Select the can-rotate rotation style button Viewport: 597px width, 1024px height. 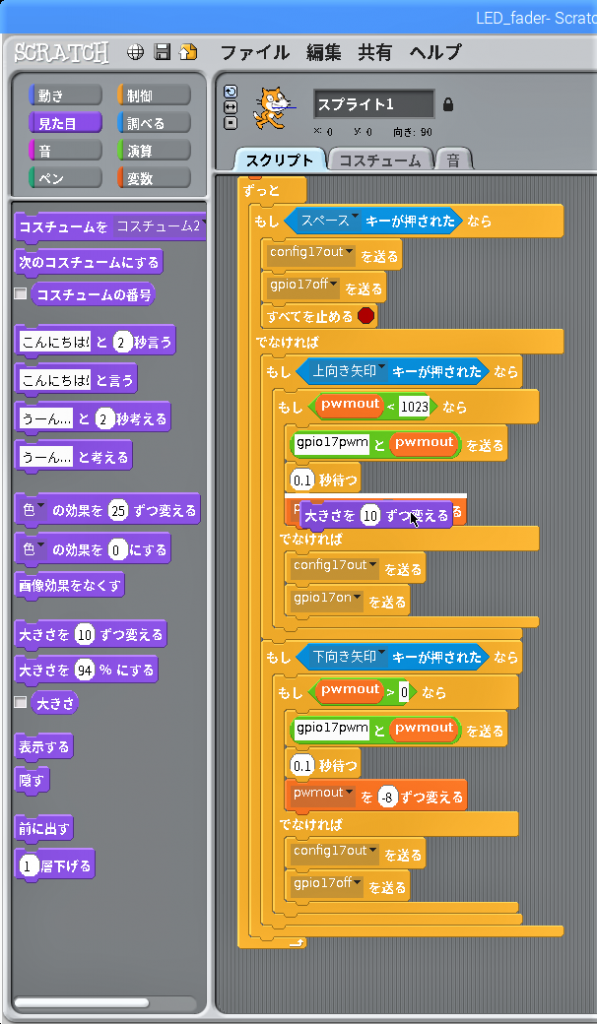tap(231, 91)
